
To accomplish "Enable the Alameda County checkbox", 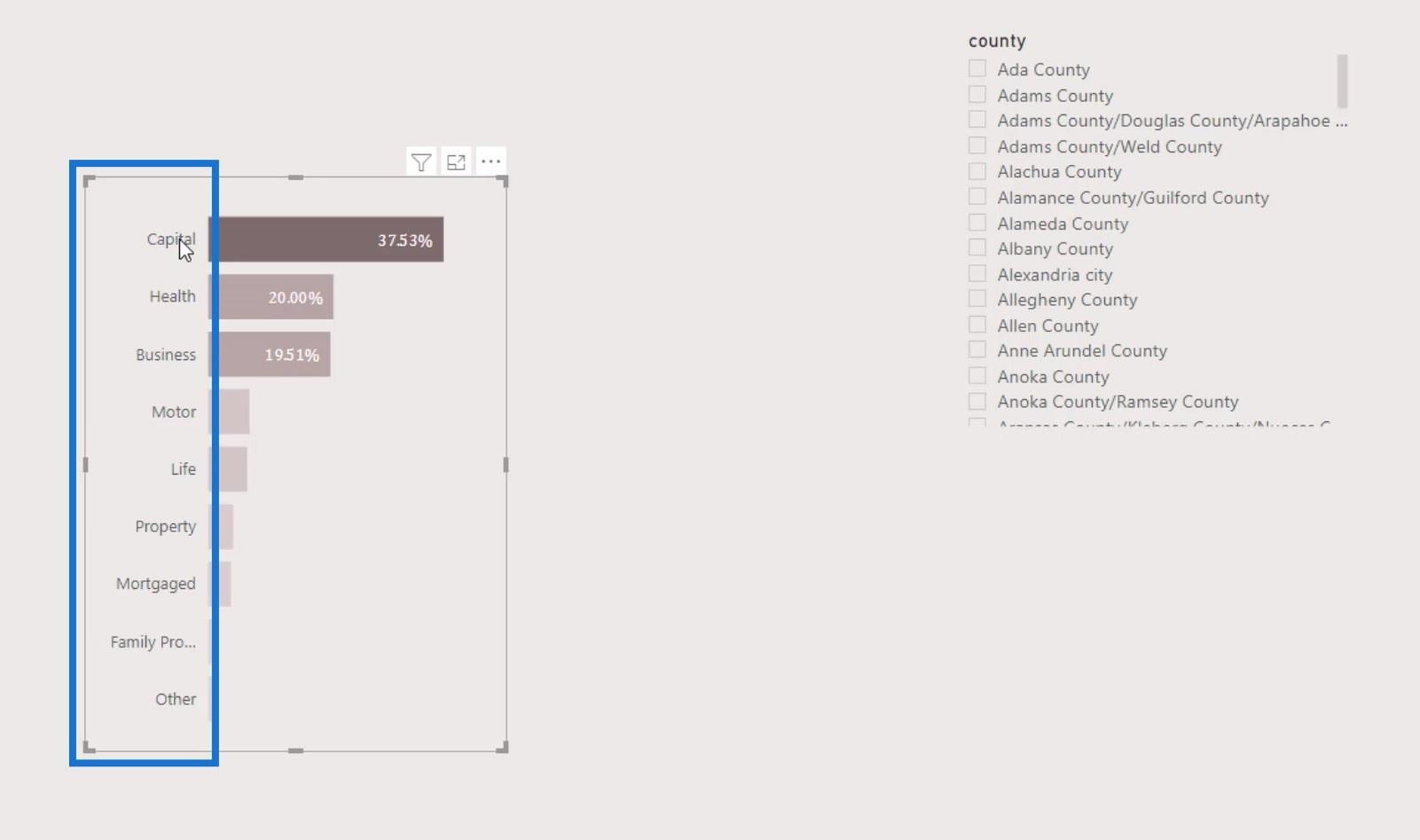I will click(977, 222).
